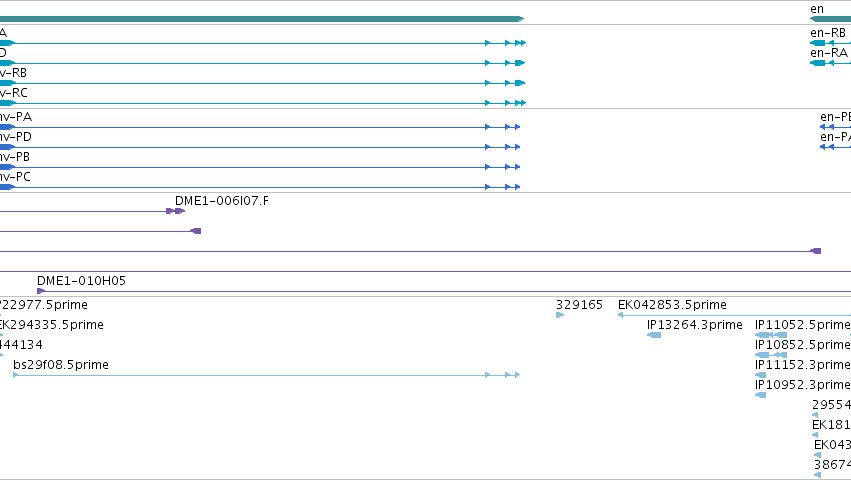Click the exon box under IP13264.3prime
This screenshot has height=480, width=851.
point(654,335)
